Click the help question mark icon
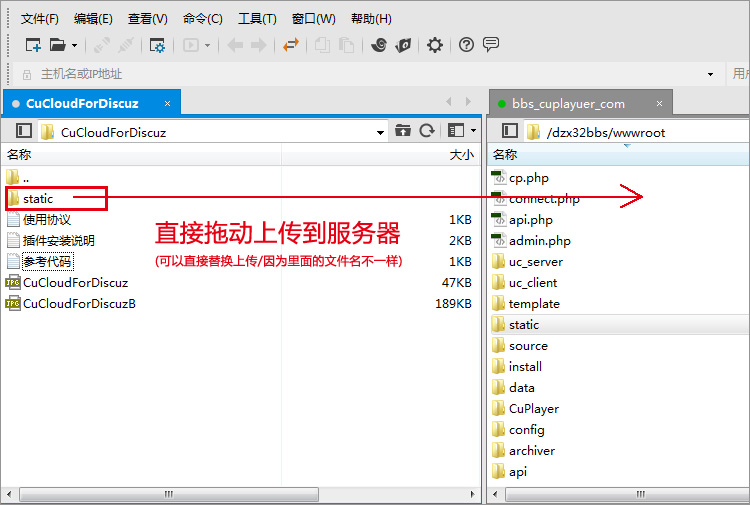This screenshot has height=505, width=750. pos(466,45)
